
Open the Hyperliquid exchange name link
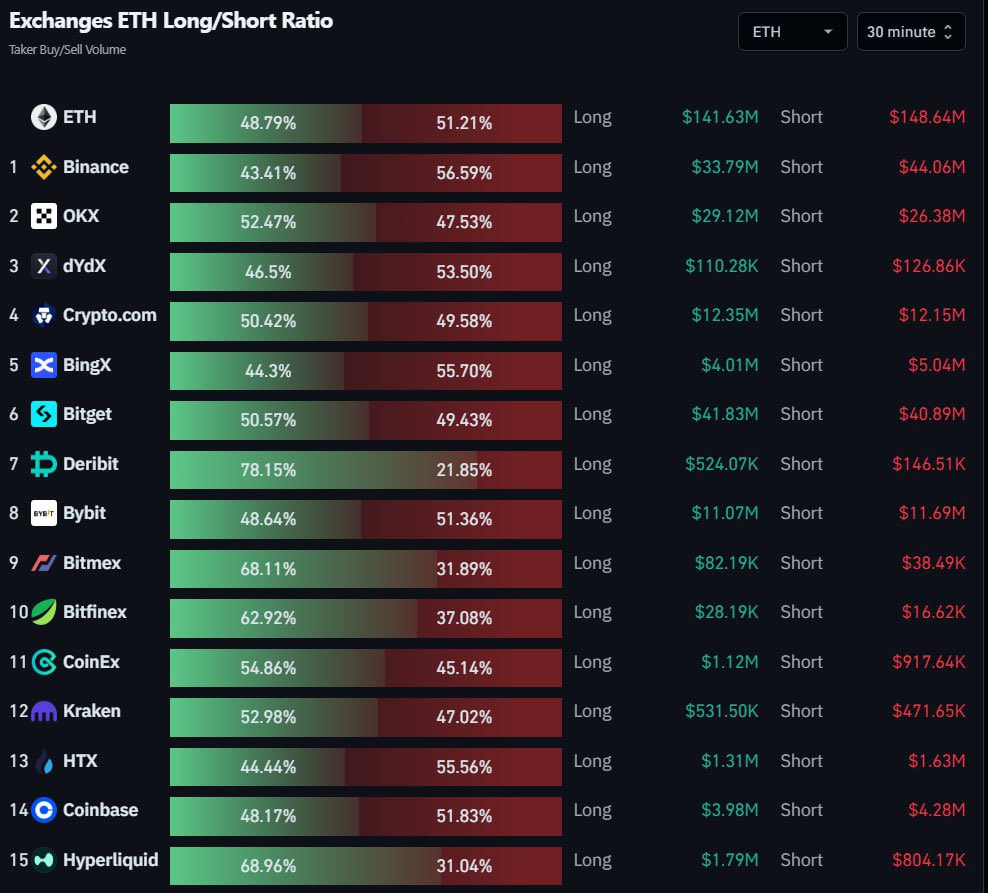point(110,860)
